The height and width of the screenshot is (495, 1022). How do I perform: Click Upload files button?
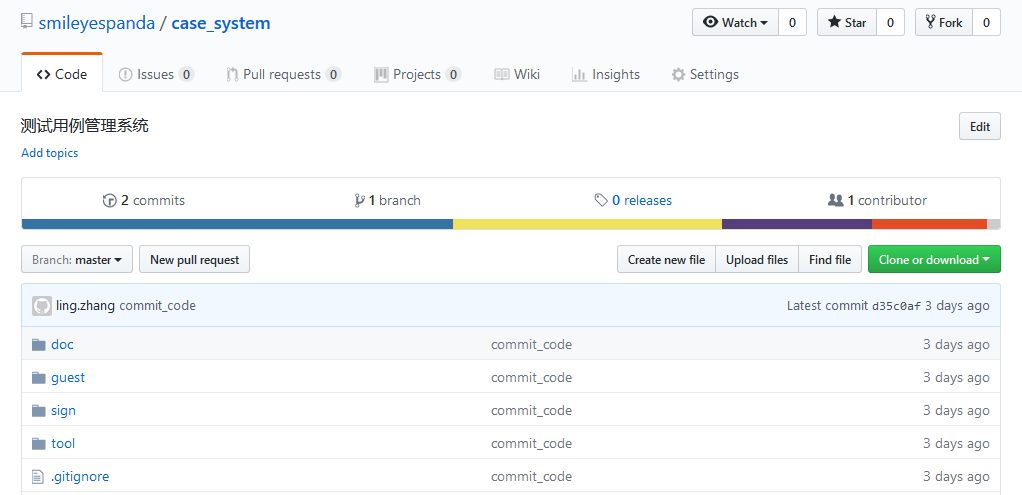[757, 260]
